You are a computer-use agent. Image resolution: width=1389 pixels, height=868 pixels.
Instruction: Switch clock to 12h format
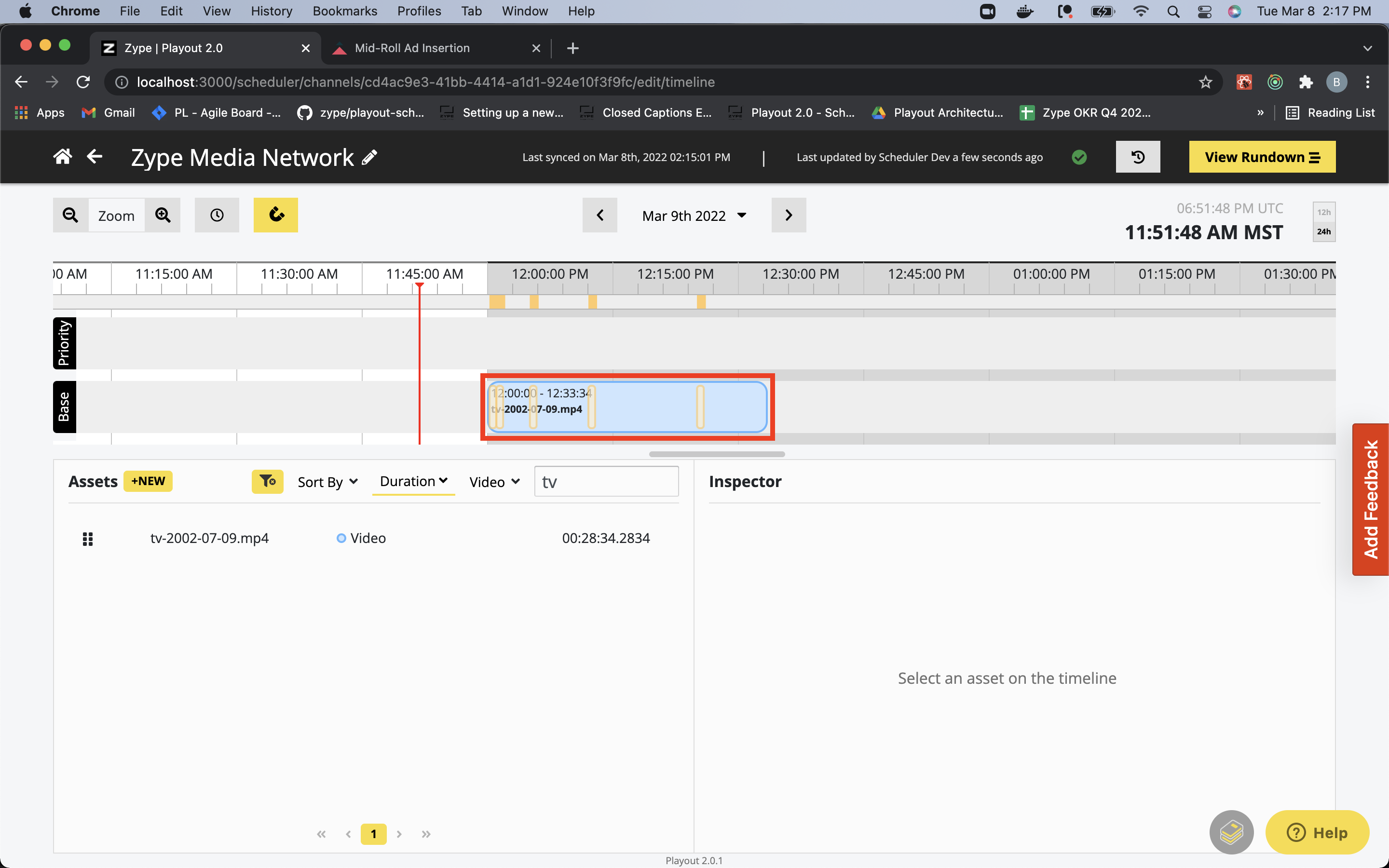(1323, 212)
